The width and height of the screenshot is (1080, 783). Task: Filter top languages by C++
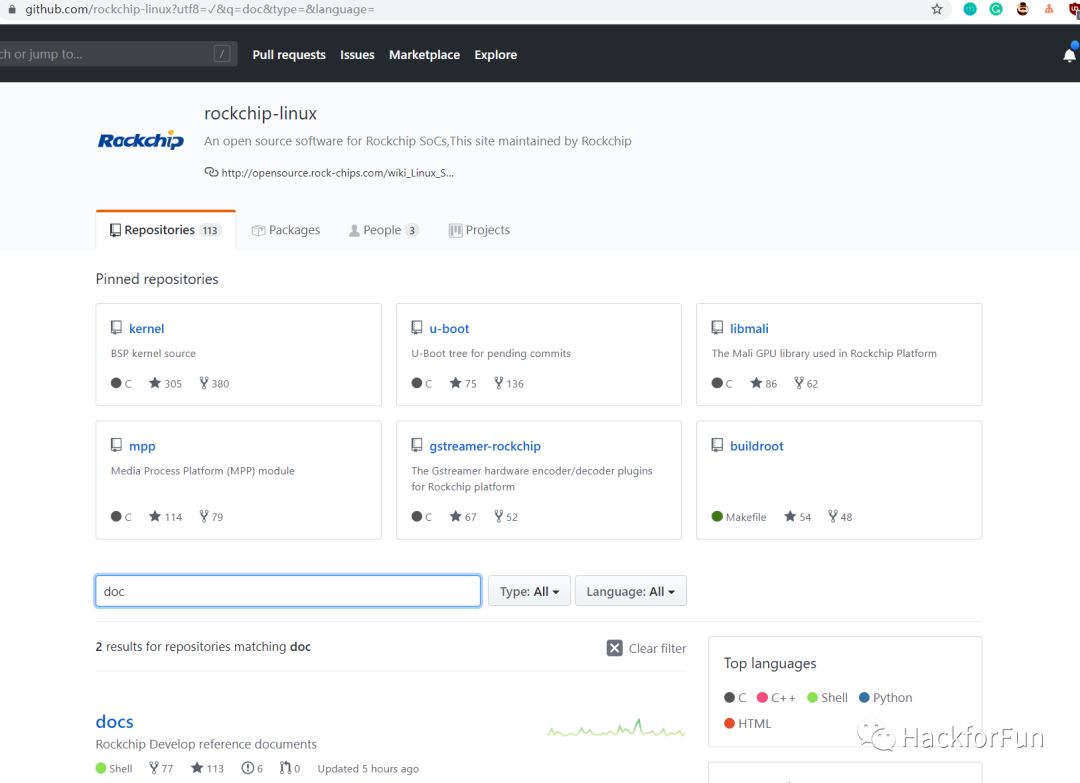(x=776, y=698)
